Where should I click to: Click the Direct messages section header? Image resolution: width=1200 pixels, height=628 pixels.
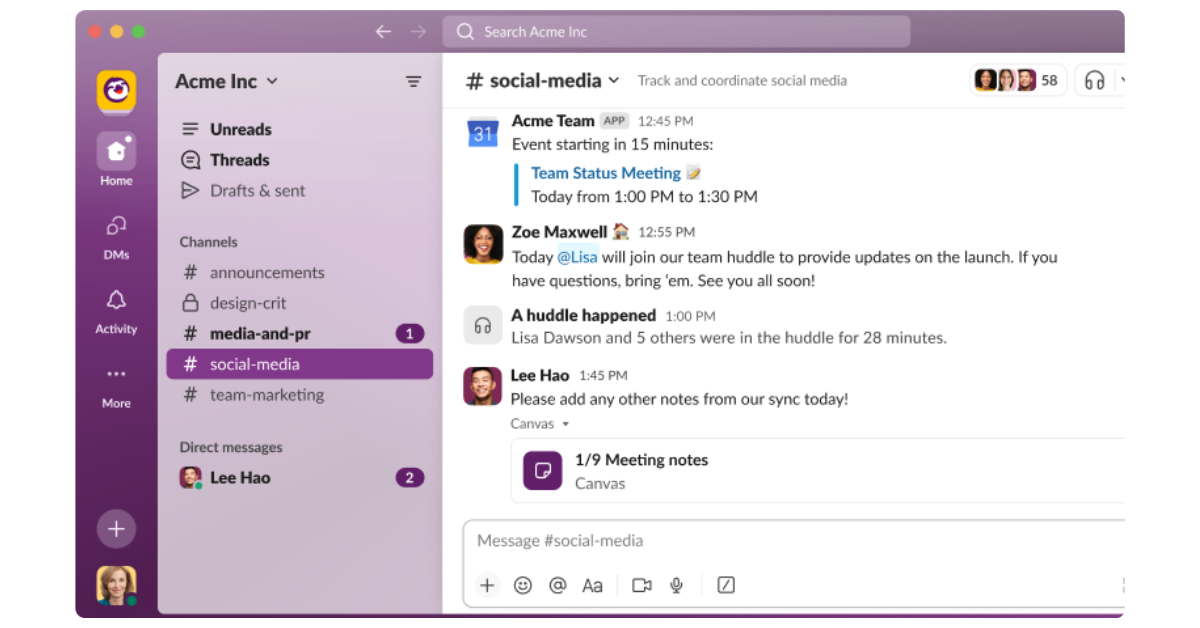231,447
